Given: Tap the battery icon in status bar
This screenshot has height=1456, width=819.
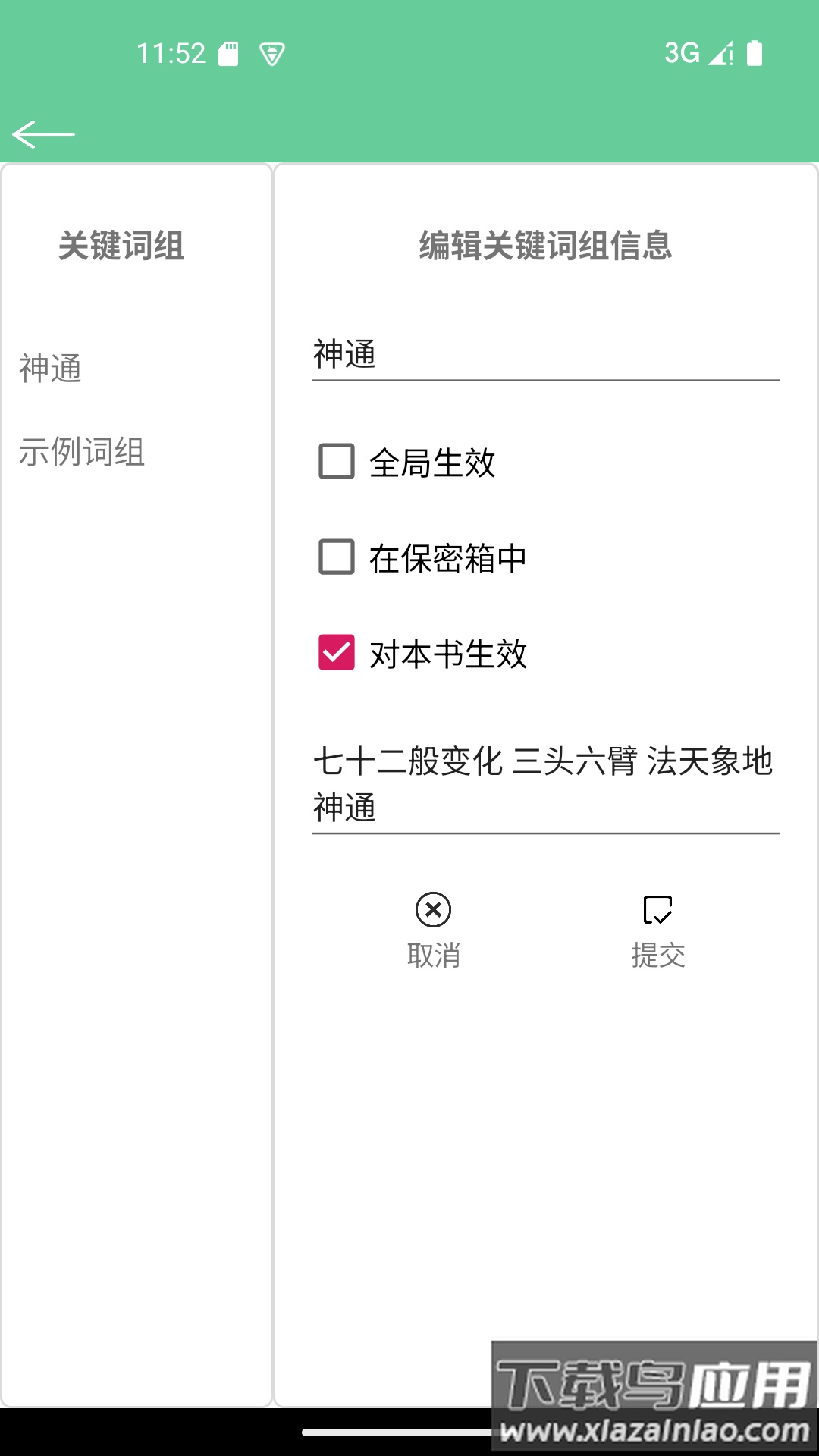Looking at the screenshot, I should click(x=755, y=54).
